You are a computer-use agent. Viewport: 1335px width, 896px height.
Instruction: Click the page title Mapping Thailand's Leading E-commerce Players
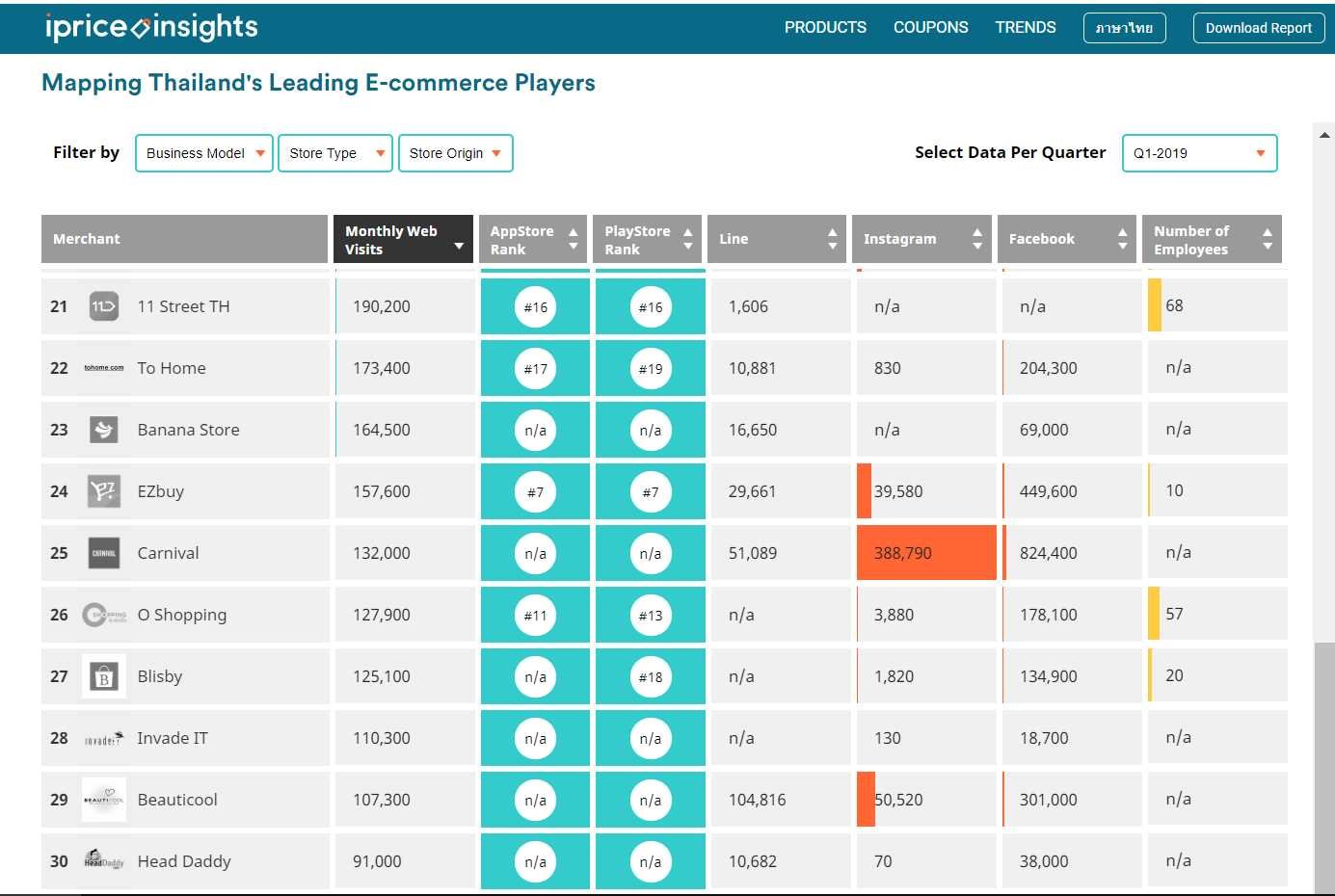(x=318, y=83)
